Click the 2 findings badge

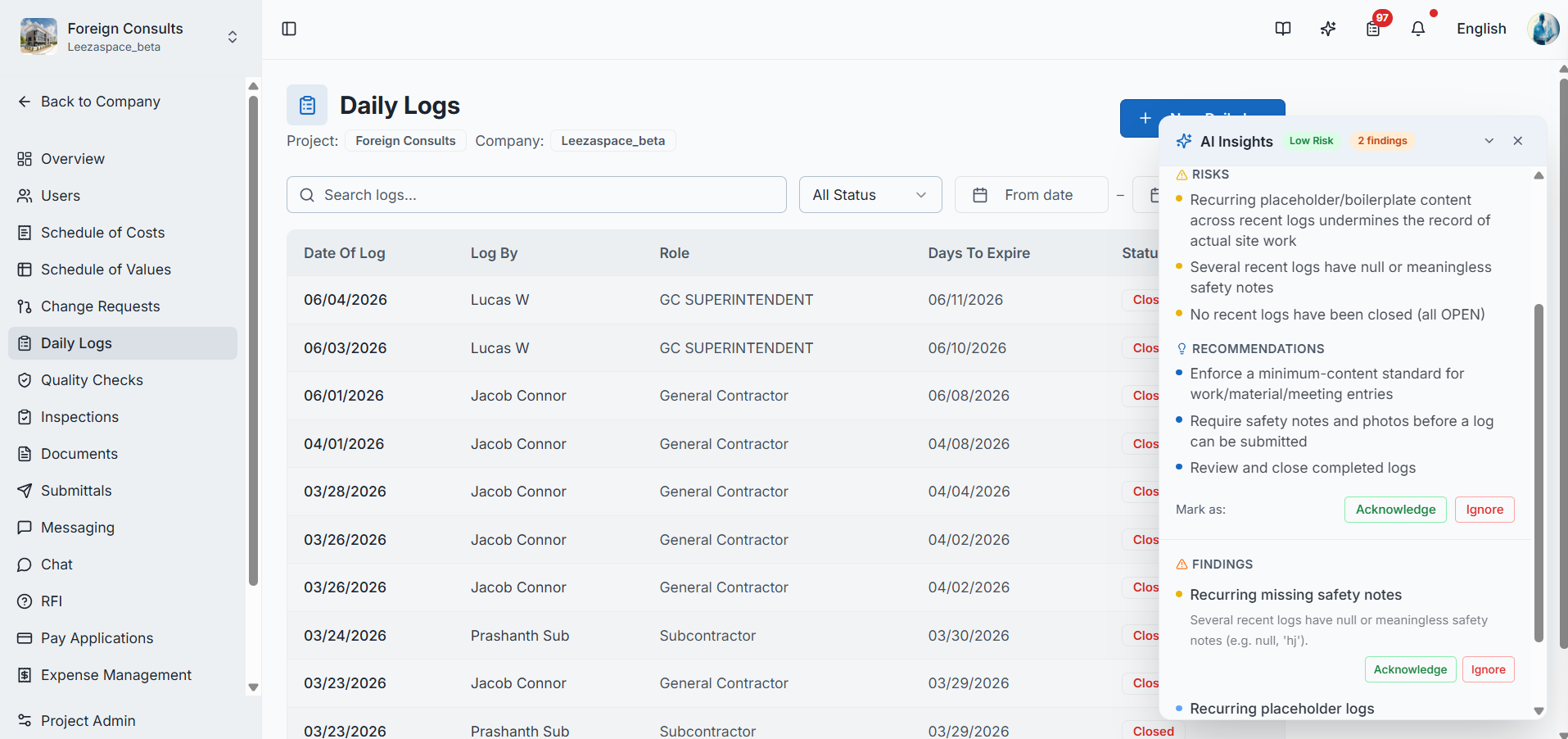[1382, 141]
